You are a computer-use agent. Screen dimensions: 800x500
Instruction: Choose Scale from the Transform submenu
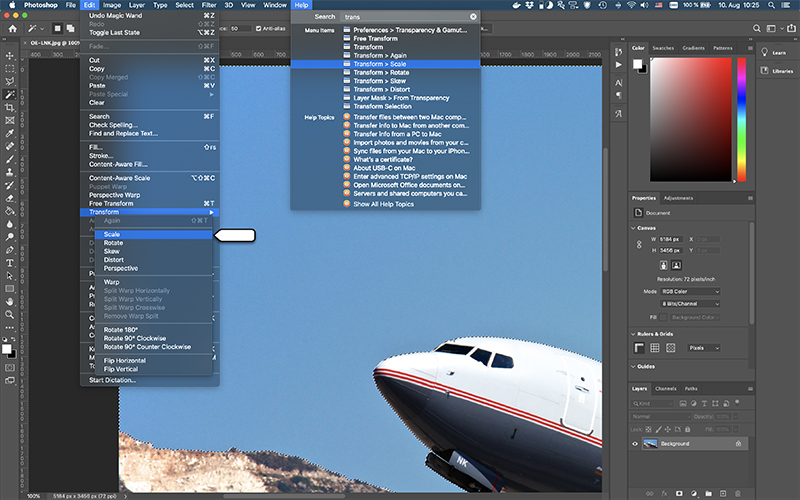(x=112, y=235)
